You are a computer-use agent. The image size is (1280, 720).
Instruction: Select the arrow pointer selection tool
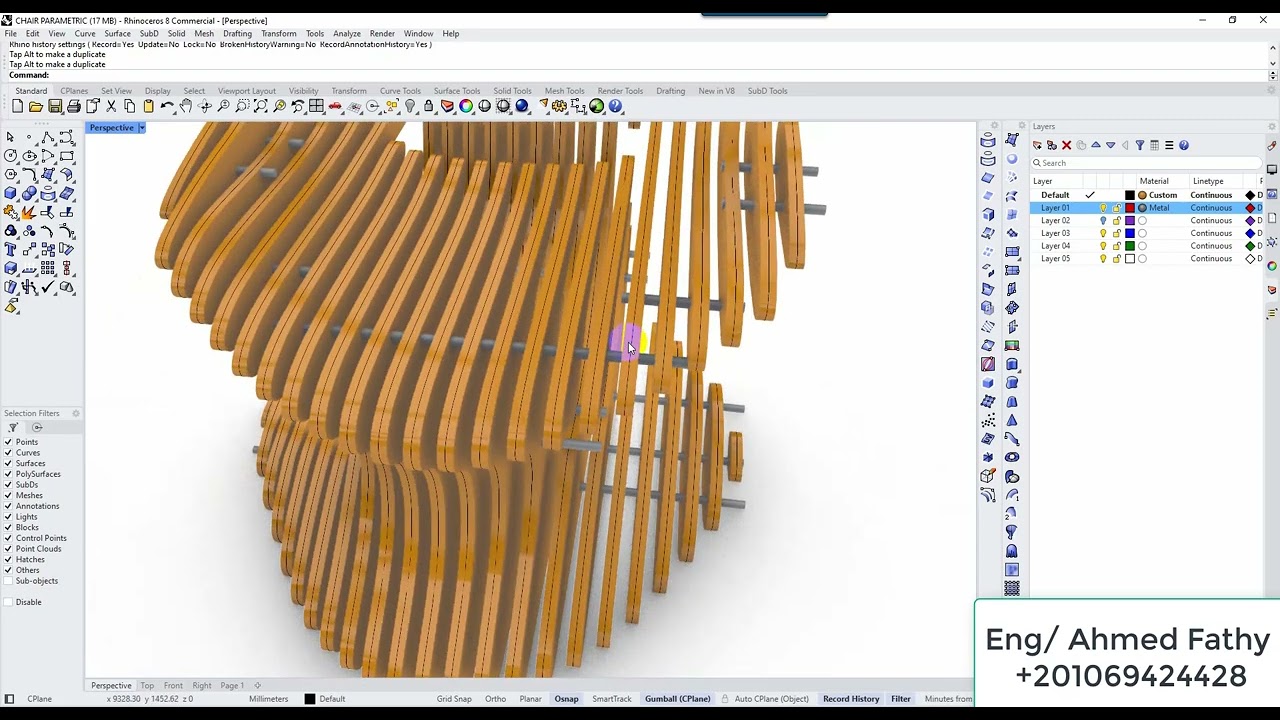(10, 137)
